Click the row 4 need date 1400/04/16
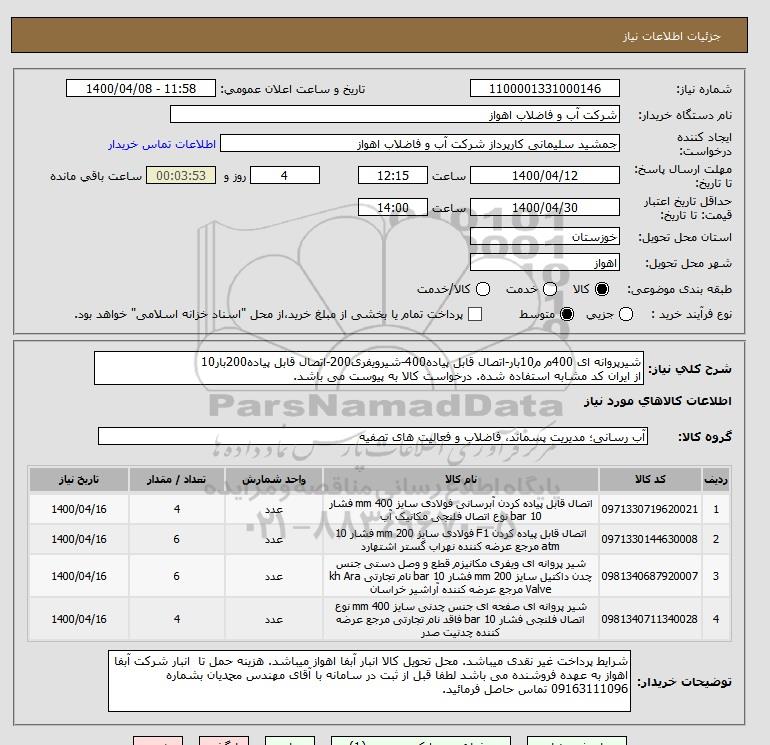Screen dimensions: 770x745 tap(79, 619)
